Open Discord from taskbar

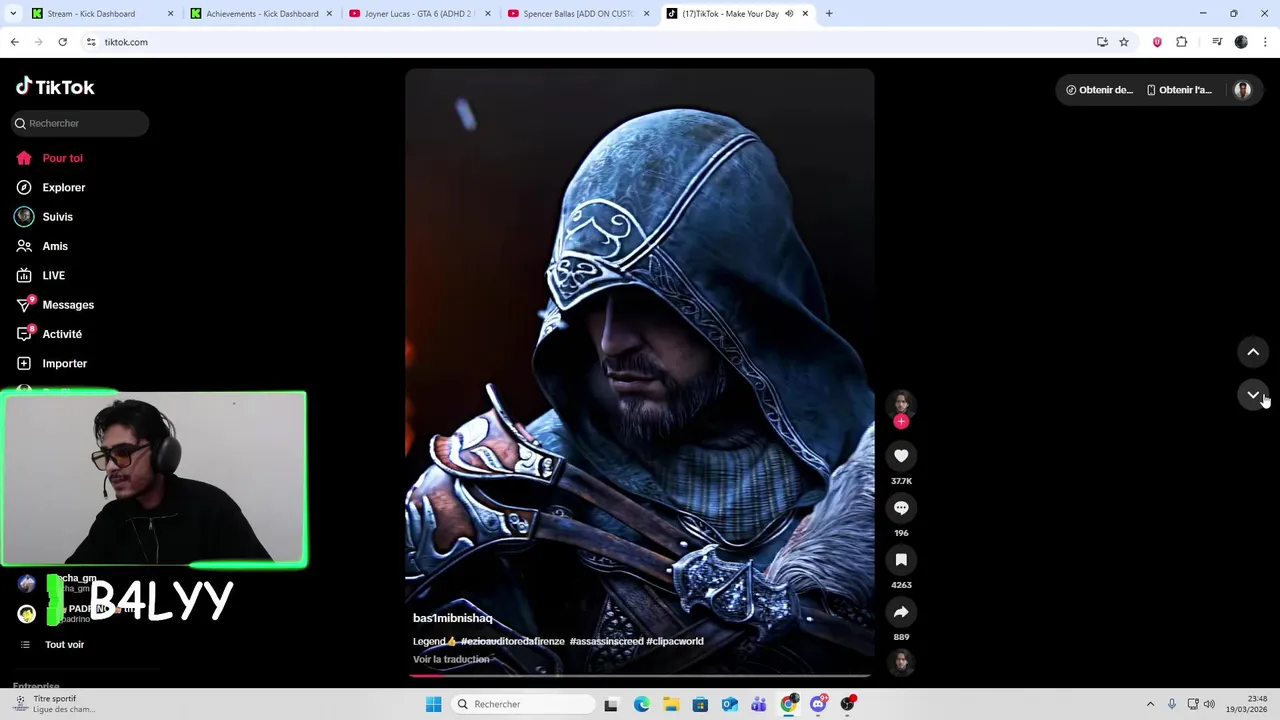[818, 704]
